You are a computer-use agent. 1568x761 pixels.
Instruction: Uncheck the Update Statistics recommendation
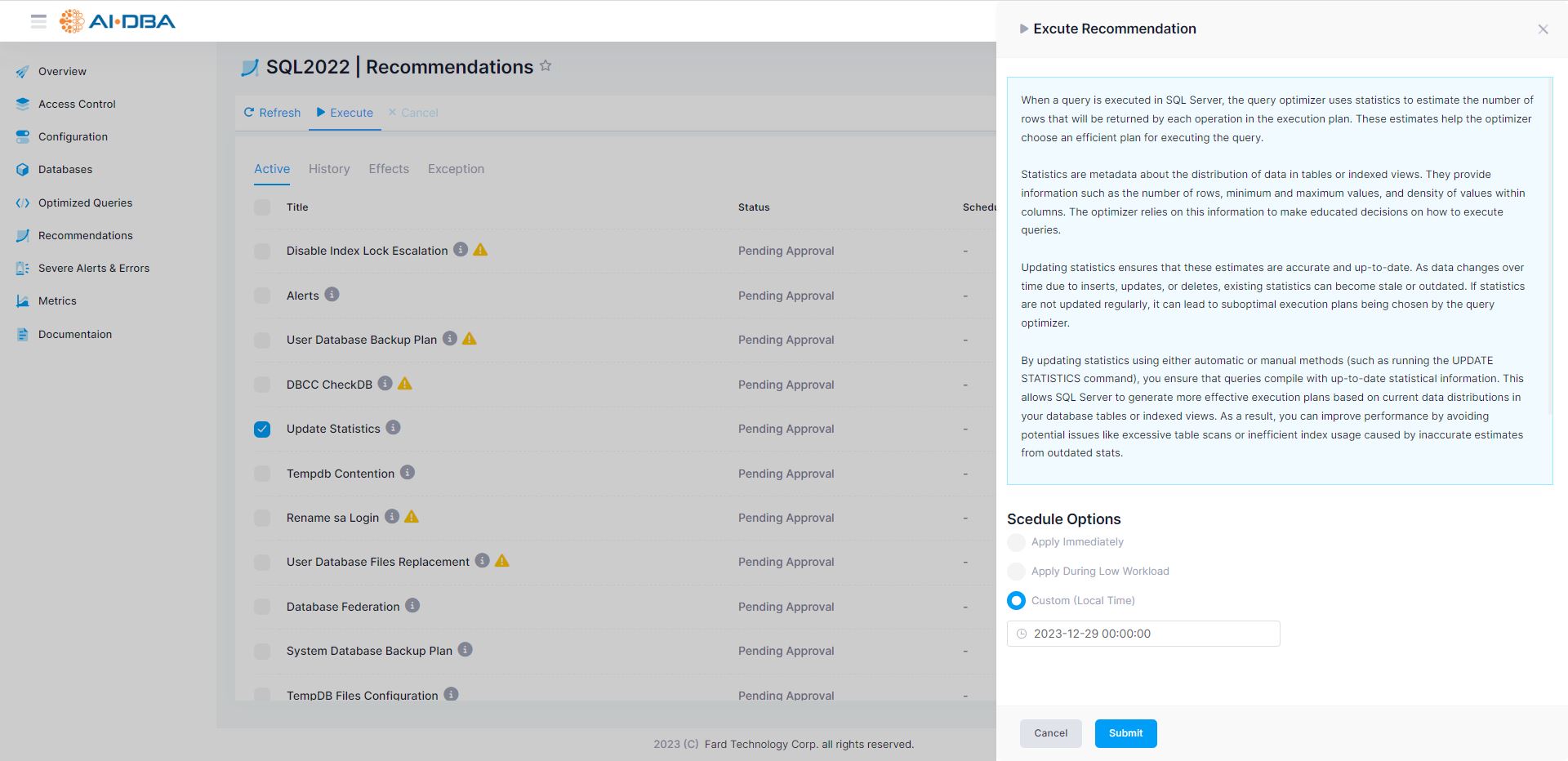pos(261,429)
